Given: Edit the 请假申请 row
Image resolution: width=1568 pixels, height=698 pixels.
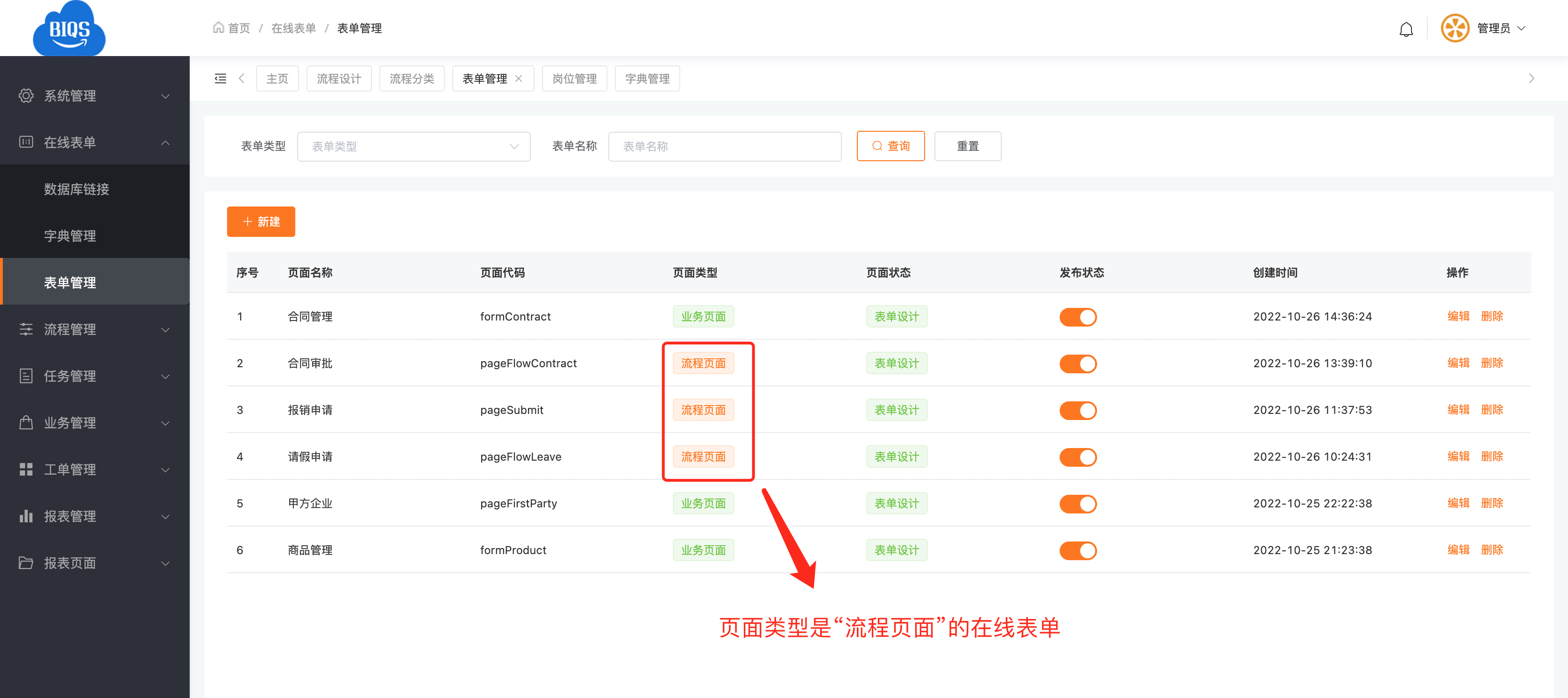Looking at the screenshot, I should point(1458,456).
